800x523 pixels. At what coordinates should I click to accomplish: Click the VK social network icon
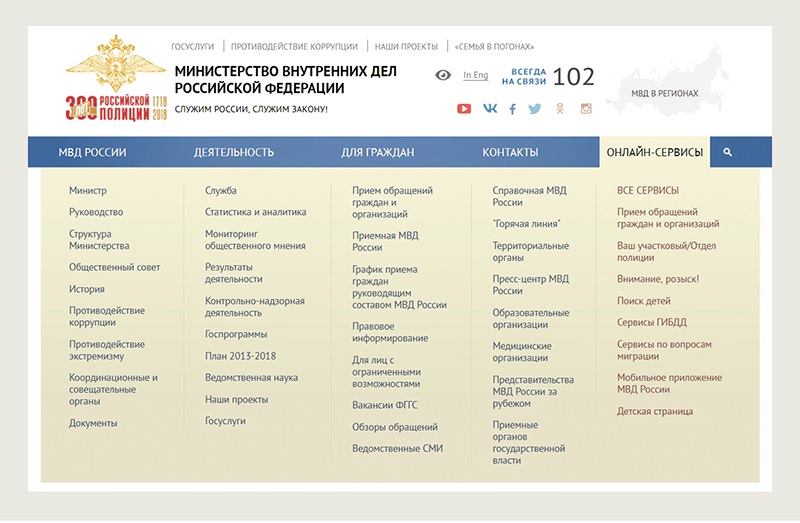click(x=490, y=109)
